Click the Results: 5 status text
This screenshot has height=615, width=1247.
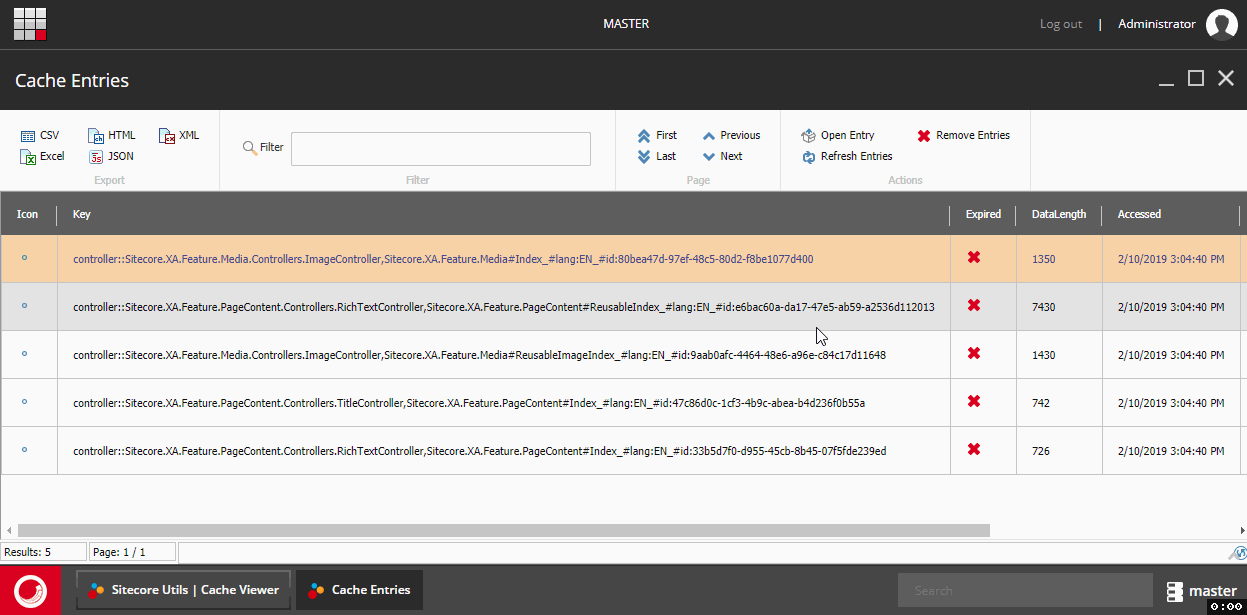[28, 552]
